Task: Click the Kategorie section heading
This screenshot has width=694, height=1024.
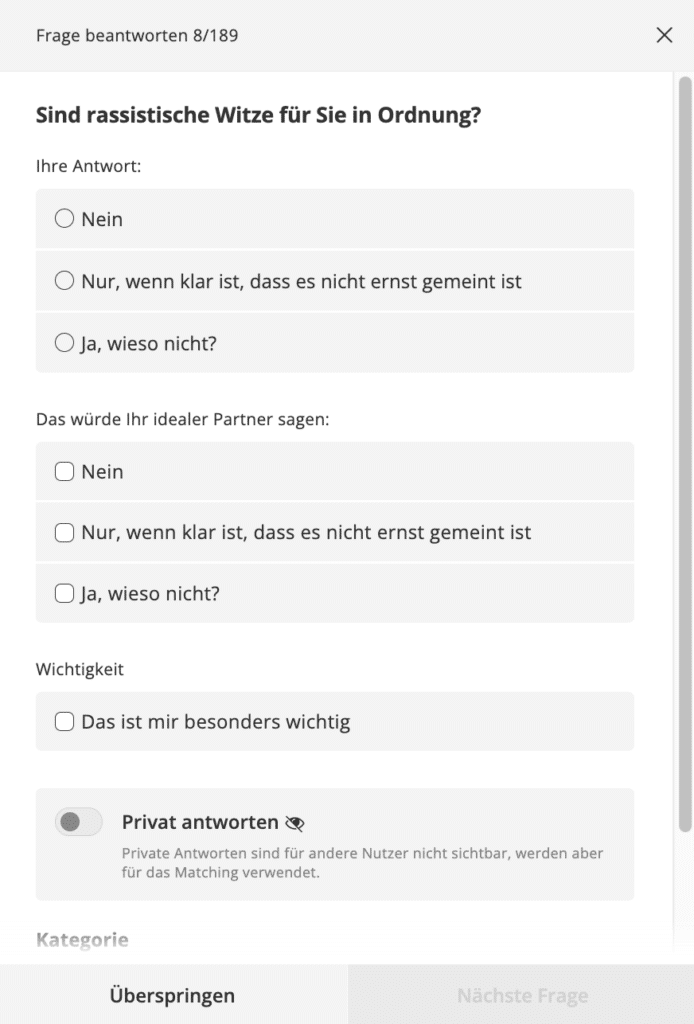Action: tap(82, 940)
